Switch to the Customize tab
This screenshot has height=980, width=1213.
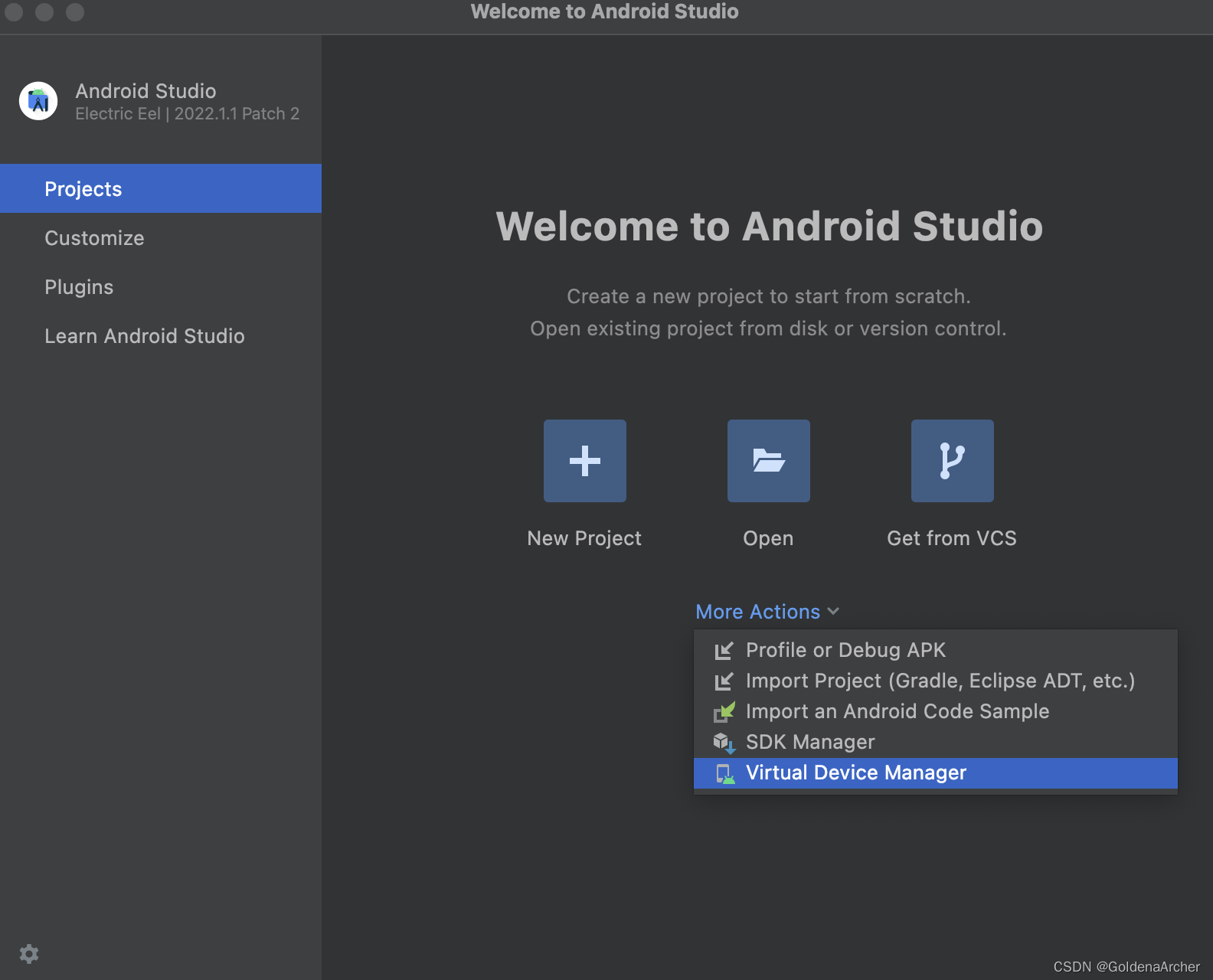pos(161,237)
